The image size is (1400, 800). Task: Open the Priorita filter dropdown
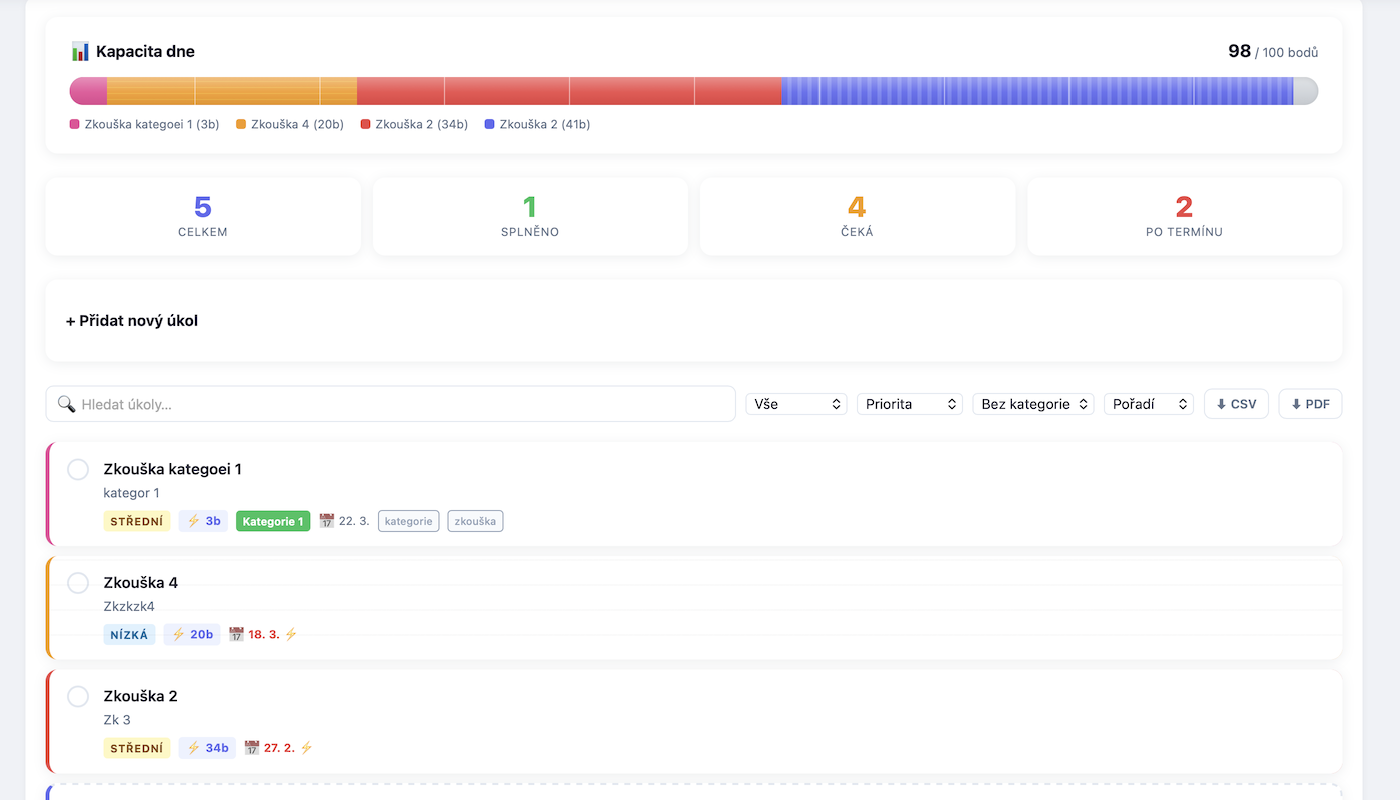coord(909,404)
